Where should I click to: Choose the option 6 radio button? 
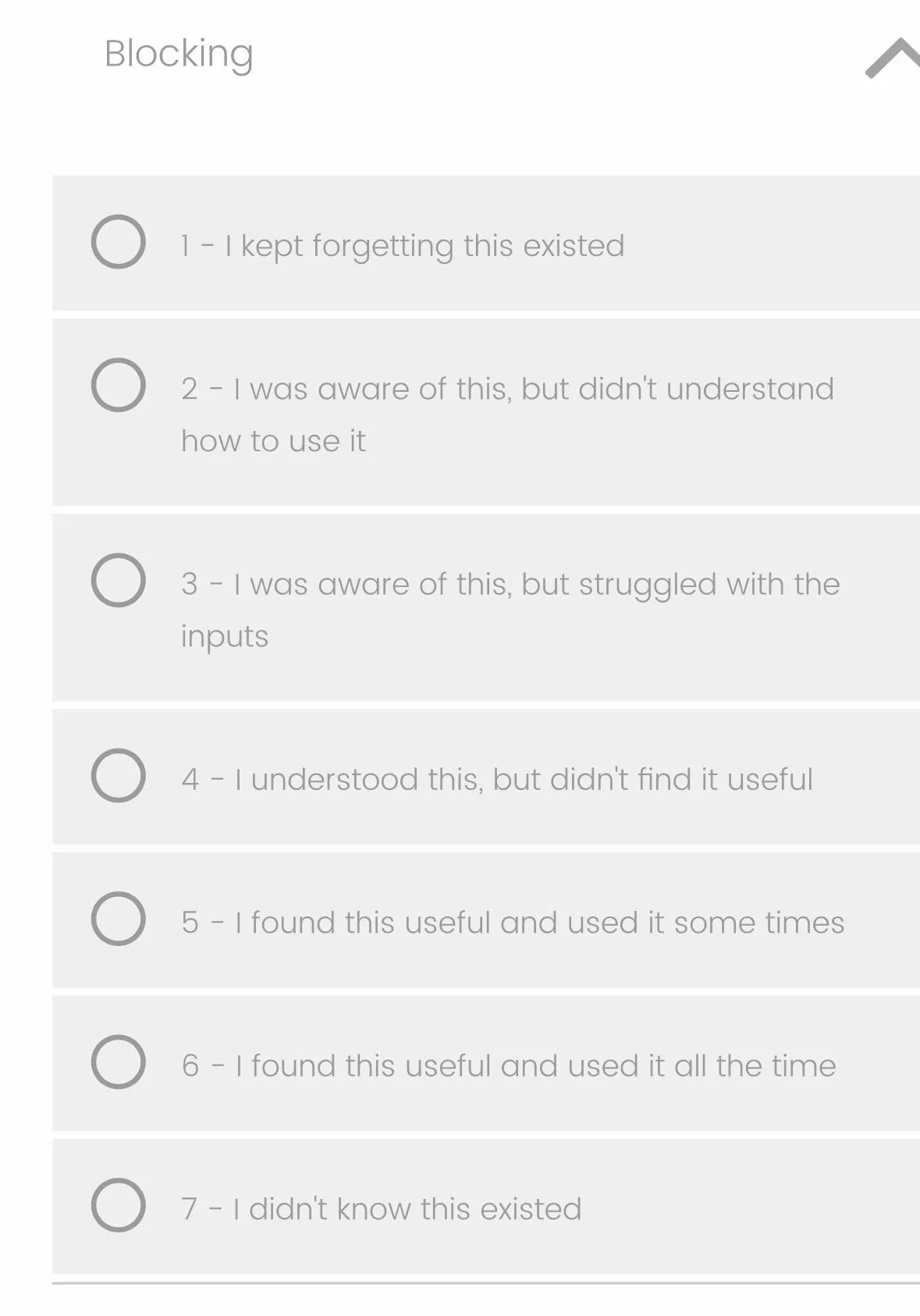[x=118, y=1062]
